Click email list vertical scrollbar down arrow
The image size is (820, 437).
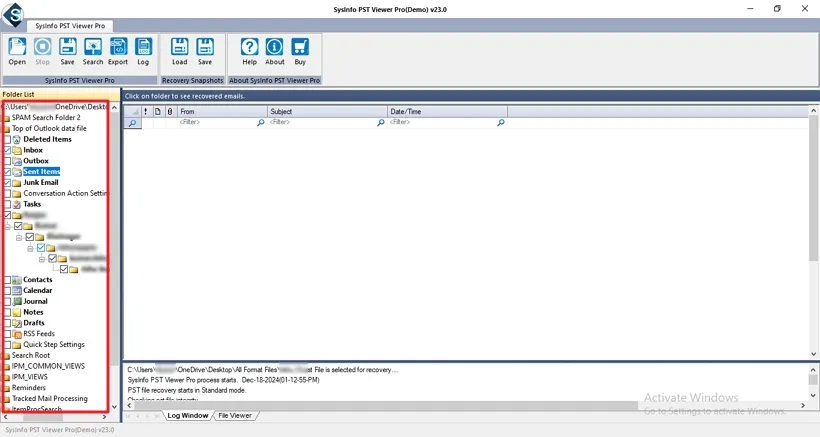(x=814, y=354)
